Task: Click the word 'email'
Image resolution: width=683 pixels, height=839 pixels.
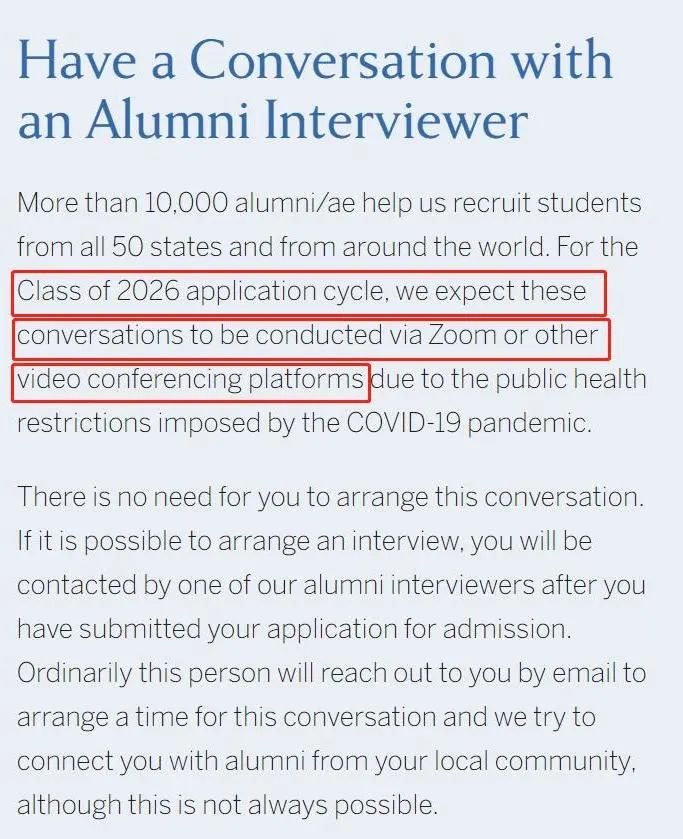Action: 596,673
